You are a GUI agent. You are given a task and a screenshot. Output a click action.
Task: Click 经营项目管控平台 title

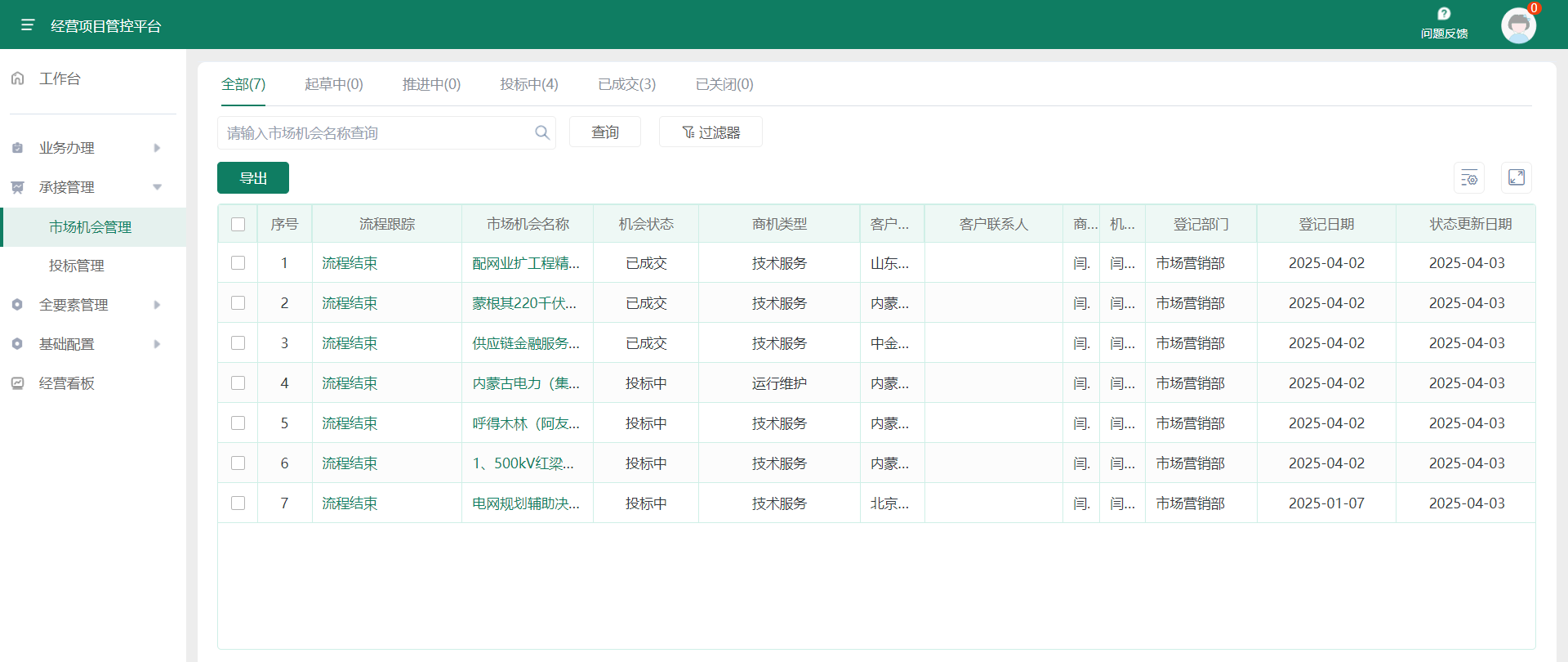(106, 26)
